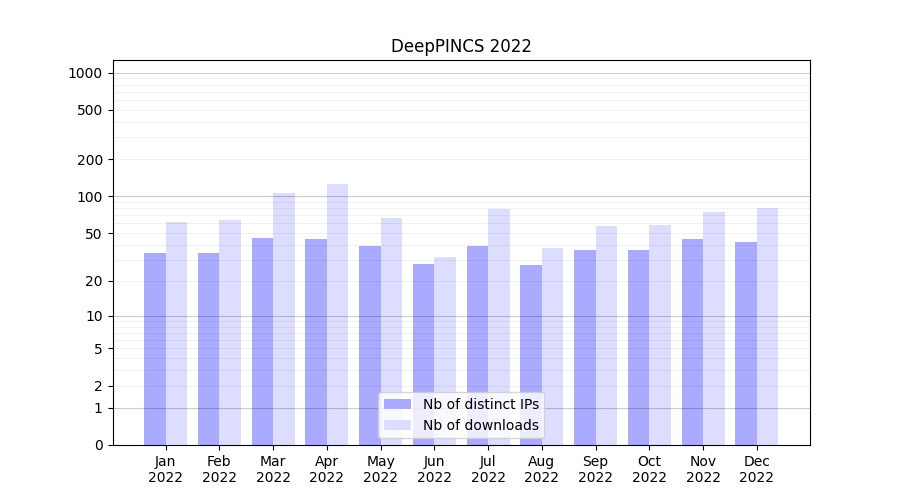Click the DeepPINCS 2022 chart title
The image size is (900, 500).
(x=461, y=46)
